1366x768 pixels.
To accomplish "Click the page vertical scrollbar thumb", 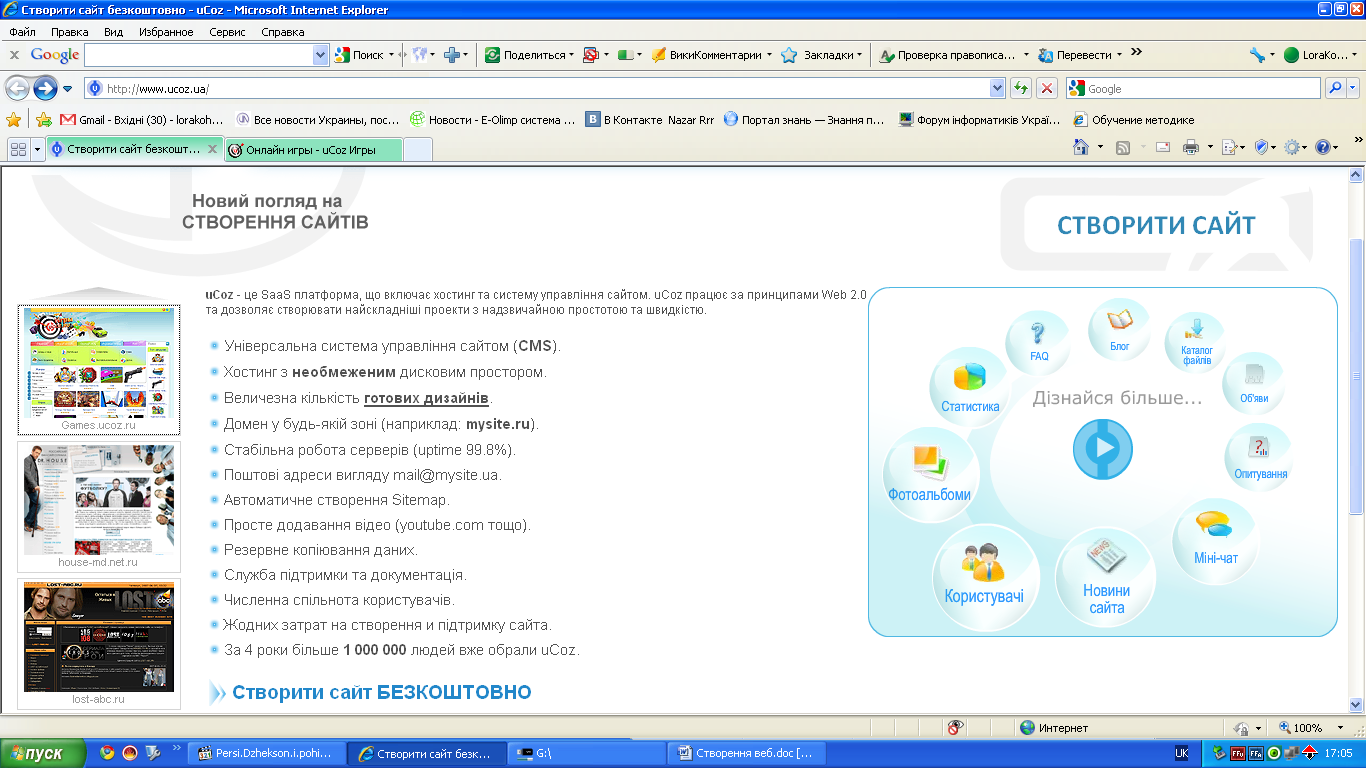I will point(1356,377).
